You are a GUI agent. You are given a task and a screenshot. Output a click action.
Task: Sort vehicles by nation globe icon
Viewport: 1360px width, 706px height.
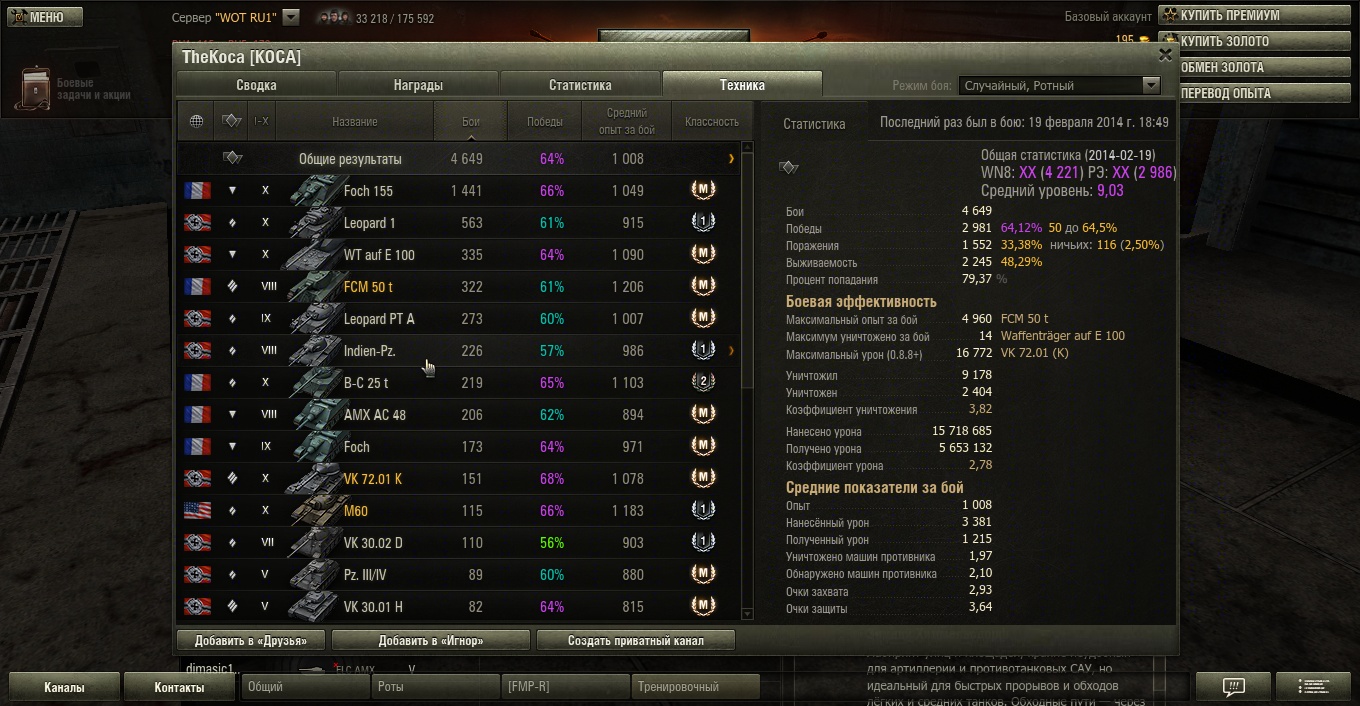click(196, 121)
